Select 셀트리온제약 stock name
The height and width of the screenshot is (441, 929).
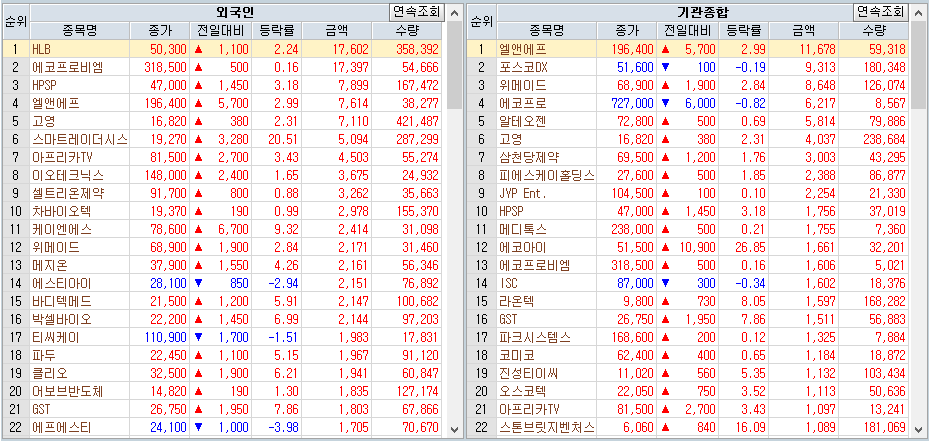coord(68,193)
